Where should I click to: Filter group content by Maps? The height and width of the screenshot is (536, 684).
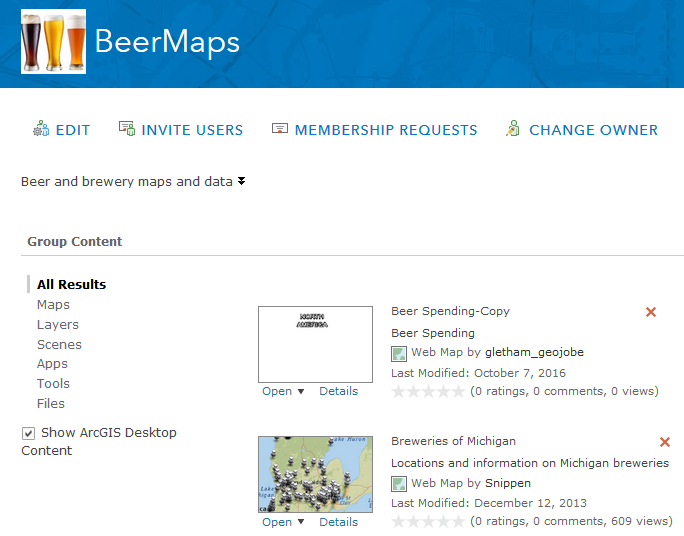coord(53,305)
